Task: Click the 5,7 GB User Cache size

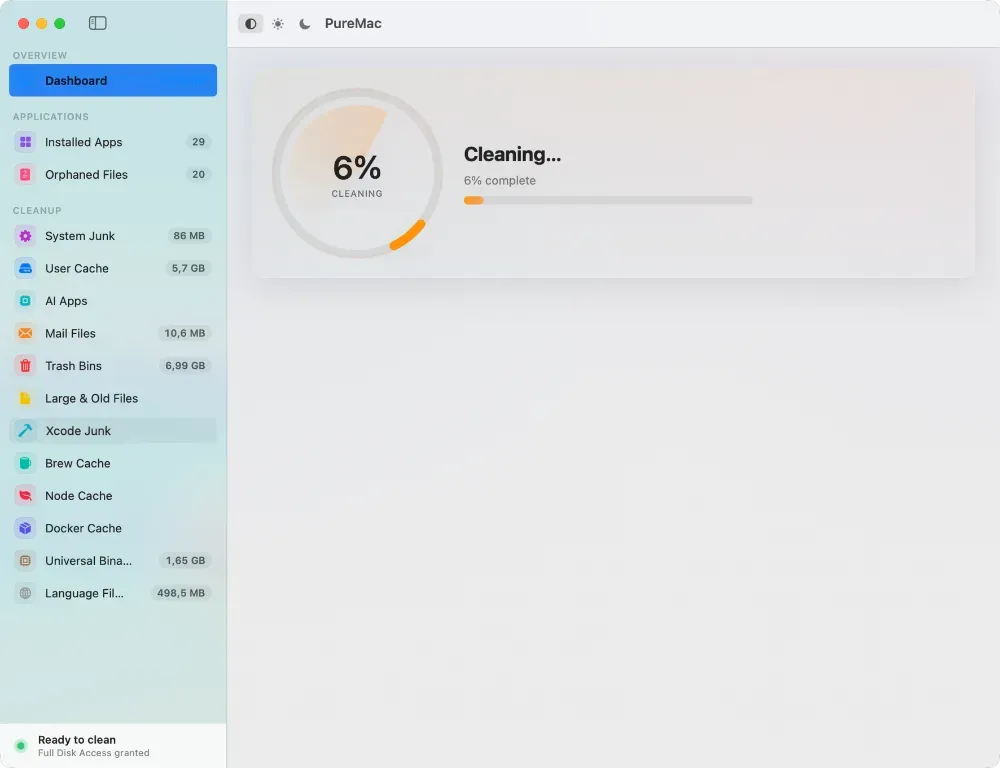Action: tap(188, 269)
